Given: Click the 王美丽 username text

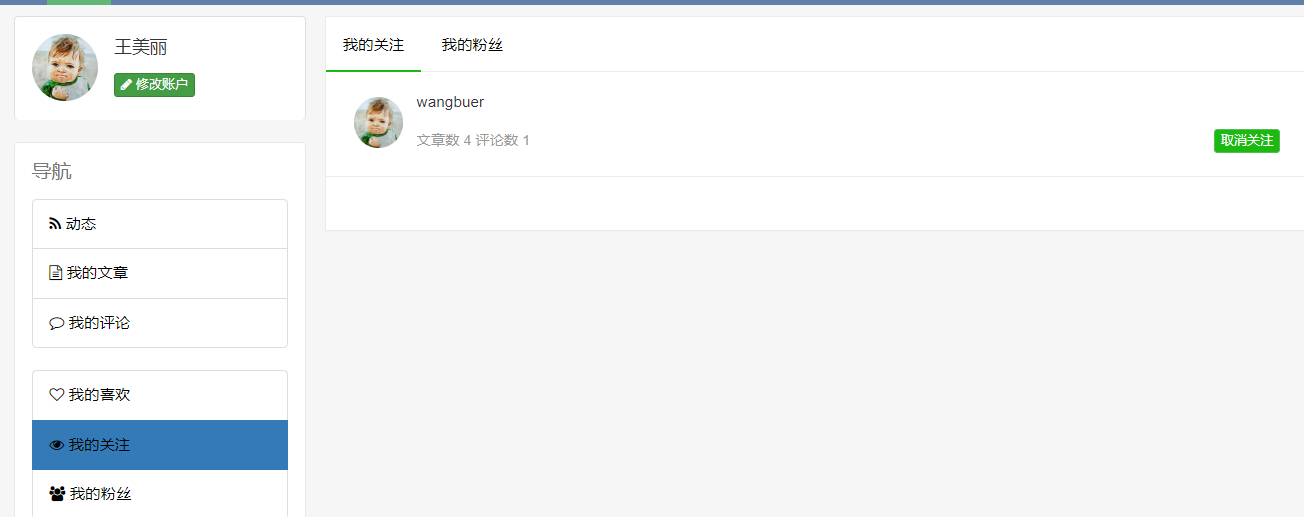Looking at the screenshot, I should pyautogui.click(x=141, y=47).
